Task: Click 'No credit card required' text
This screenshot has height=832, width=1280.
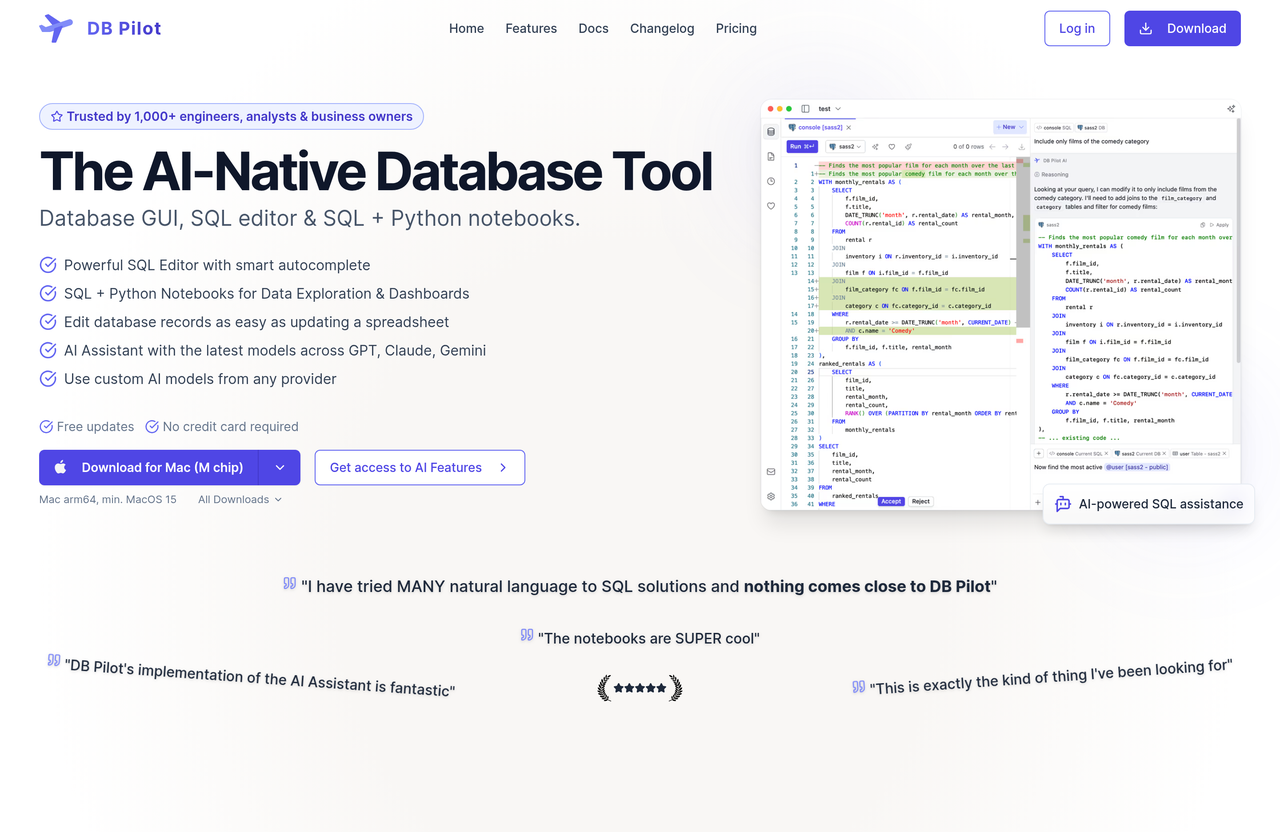Action: tap(230, 426)
